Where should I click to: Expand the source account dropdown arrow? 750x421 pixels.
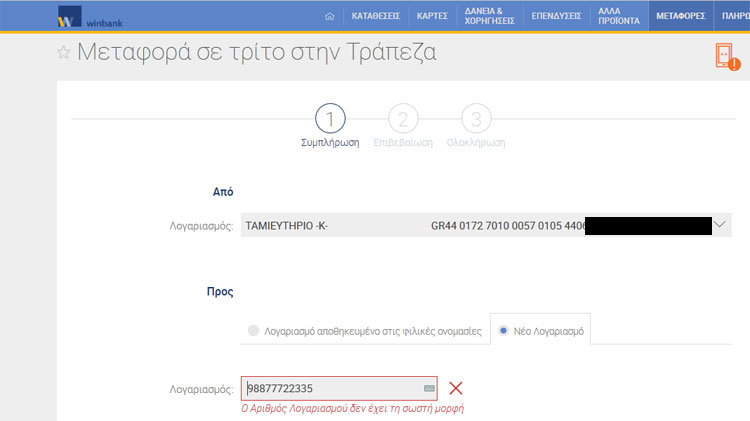click(719, 224)
